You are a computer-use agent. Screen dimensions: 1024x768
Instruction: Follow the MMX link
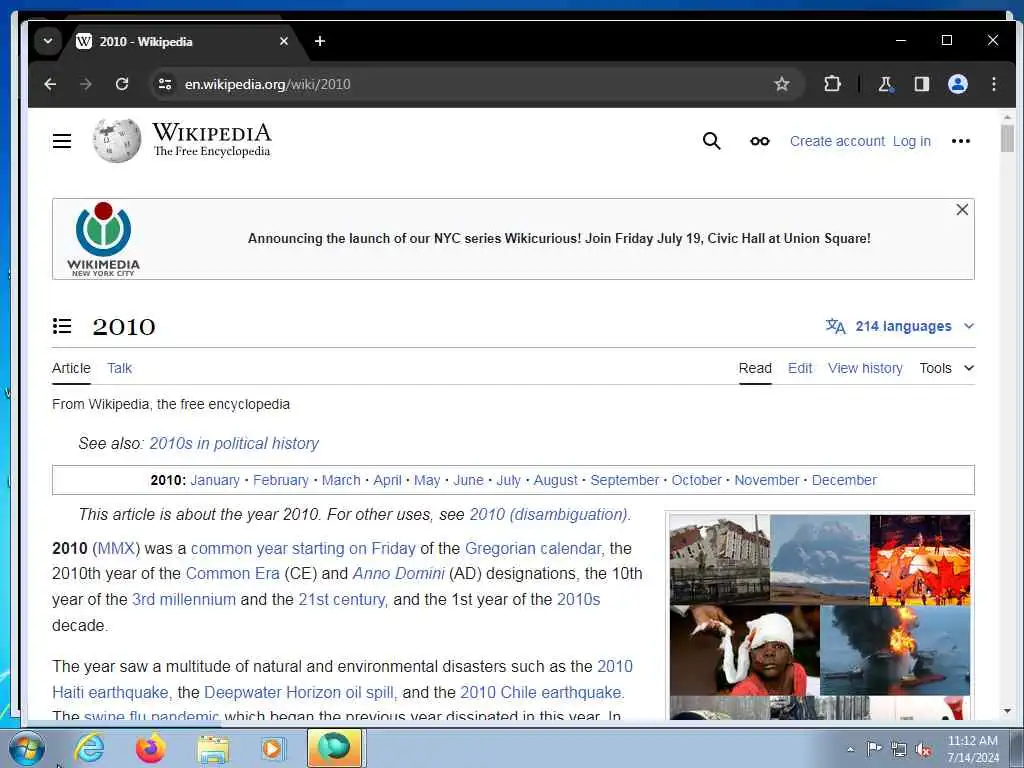tap(116, 549)
